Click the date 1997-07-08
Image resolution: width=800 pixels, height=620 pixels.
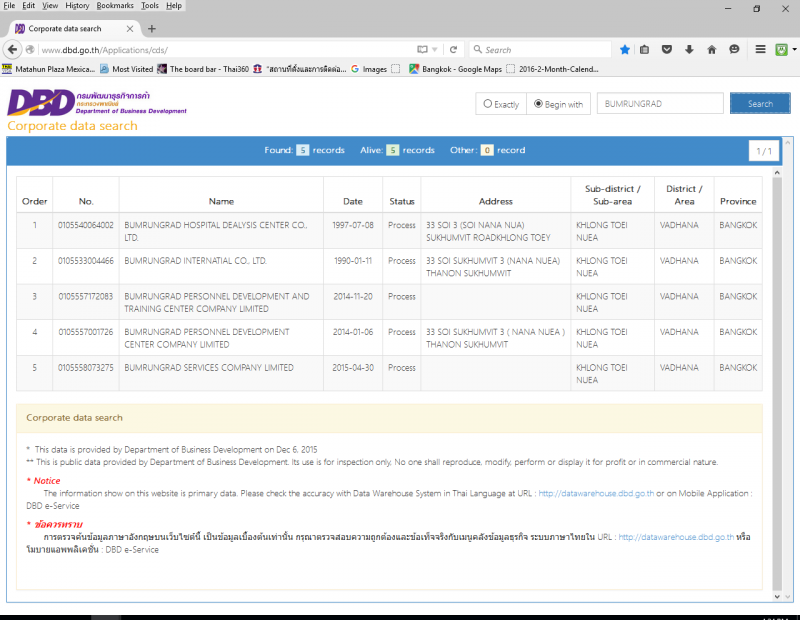[x=353, y=225]
